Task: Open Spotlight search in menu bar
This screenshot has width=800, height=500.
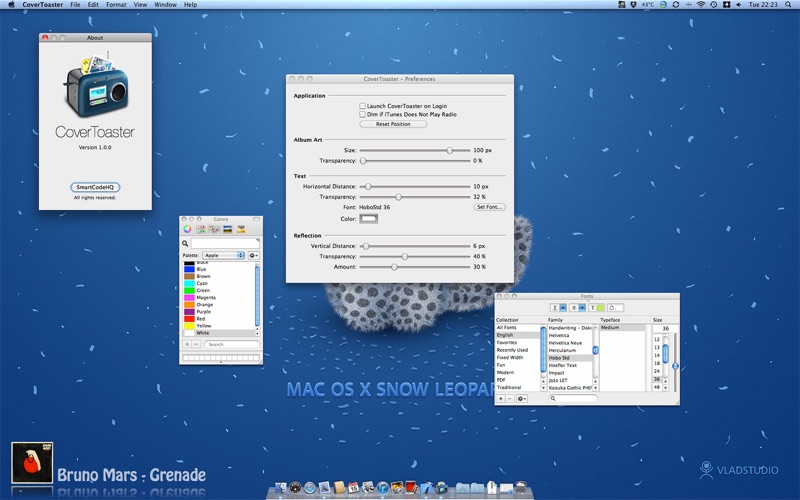Action: tap(788, 5)
